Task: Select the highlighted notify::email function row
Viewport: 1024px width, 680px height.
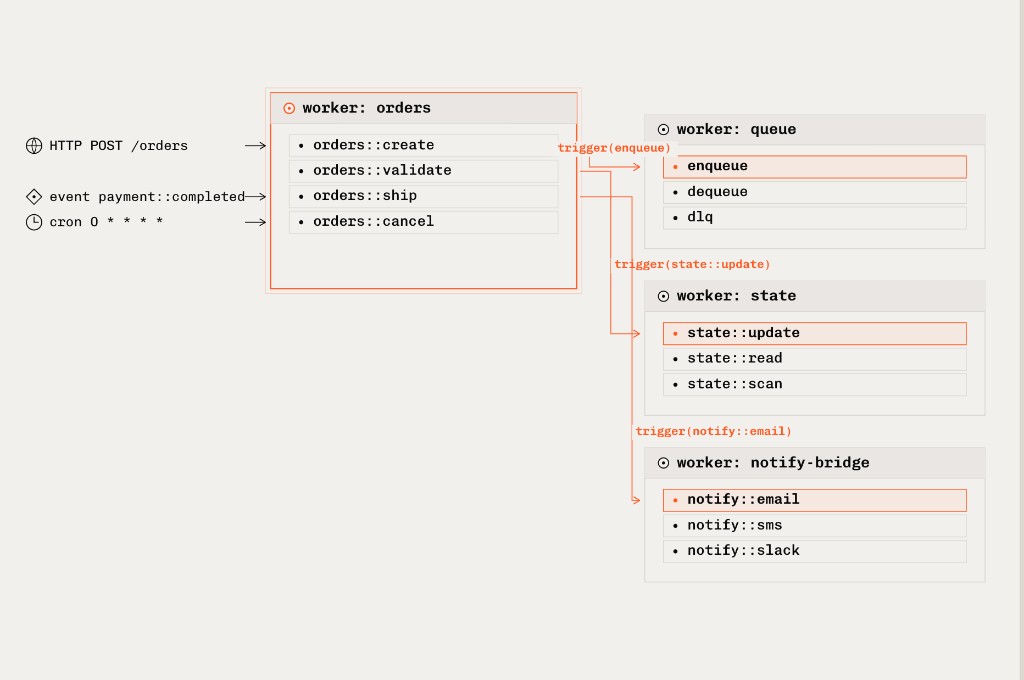Action: click(x=815, y=500)
